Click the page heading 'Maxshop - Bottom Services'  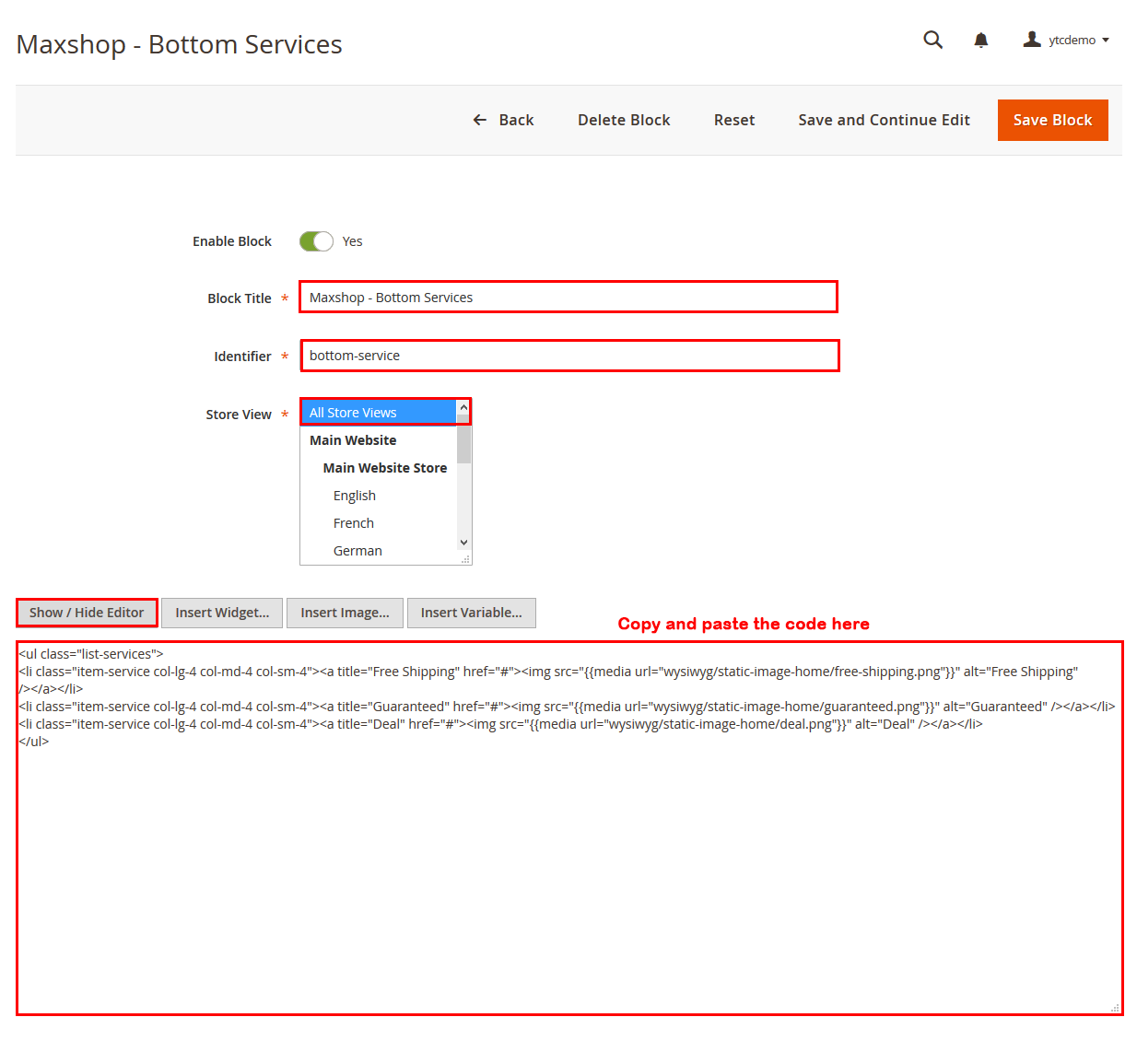click(180, 44)
